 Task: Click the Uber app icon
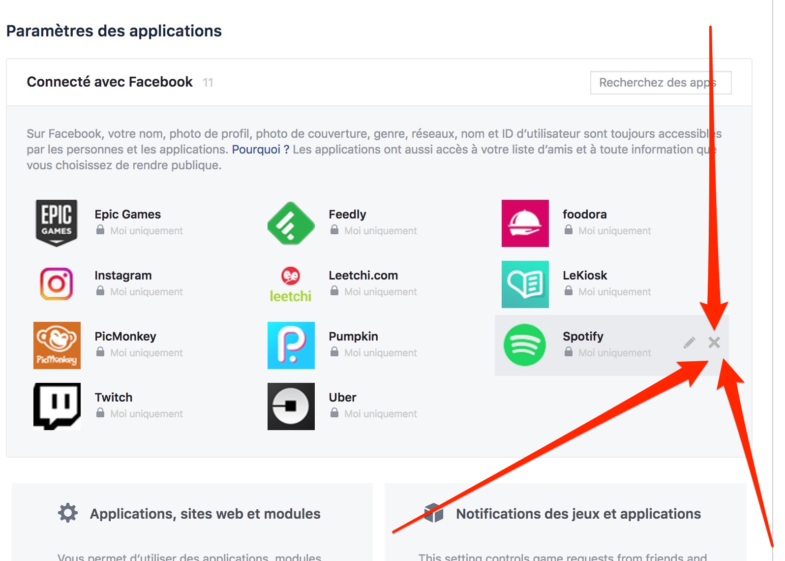(291, 406)
